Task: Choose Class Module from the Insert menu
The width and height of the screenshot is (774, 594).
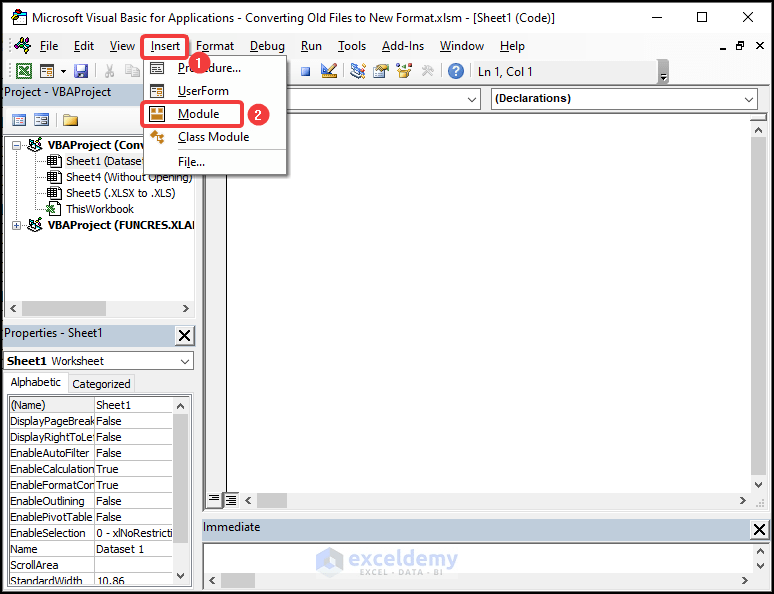Action: pos(214,137)
